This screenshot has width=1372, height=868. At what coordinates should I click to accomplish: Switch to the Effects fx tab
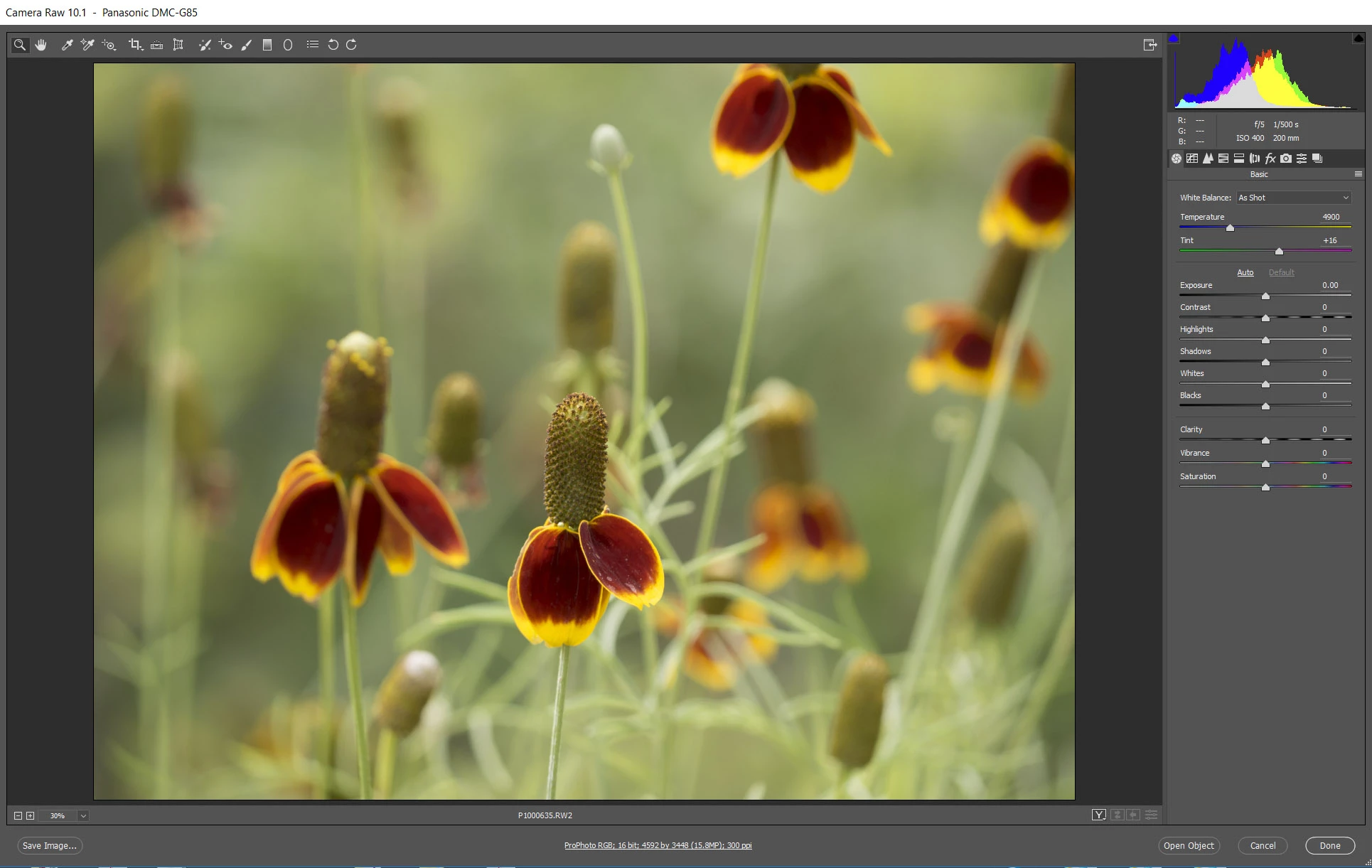click(x=1270, y=159)
